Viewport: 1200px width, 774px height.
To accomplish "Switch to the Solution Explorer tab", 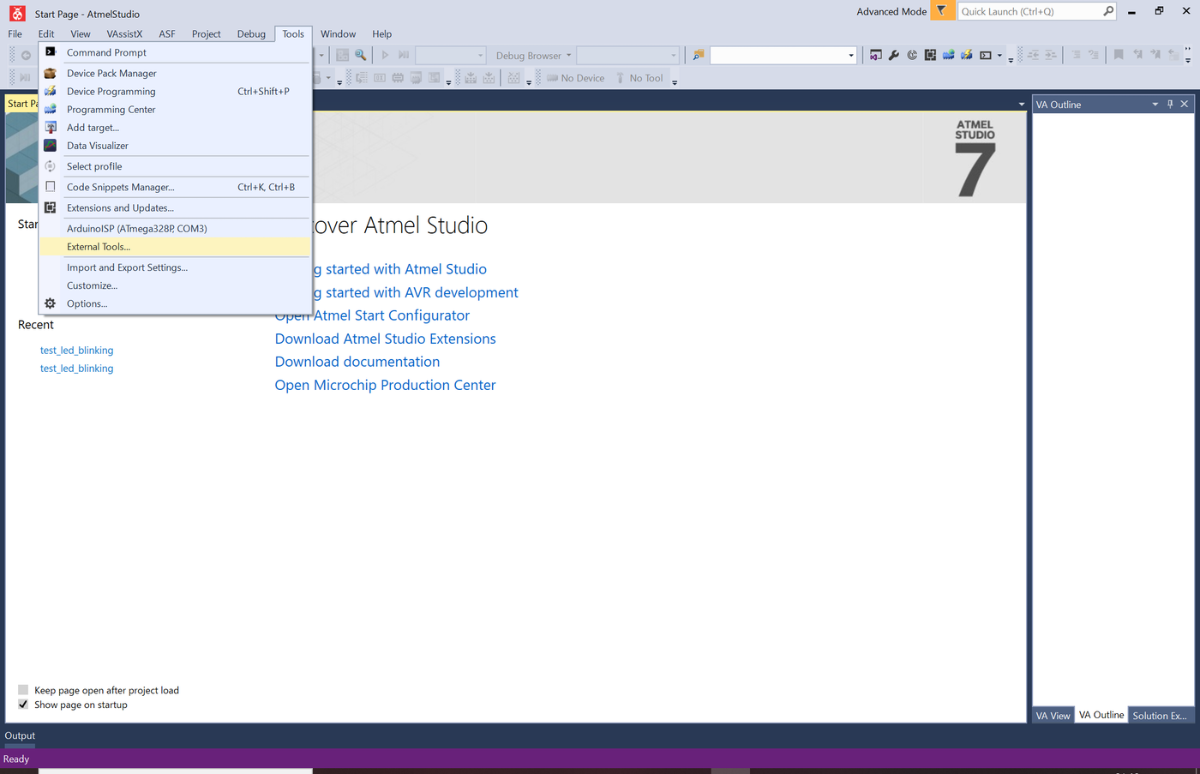I will point(1160,715).
